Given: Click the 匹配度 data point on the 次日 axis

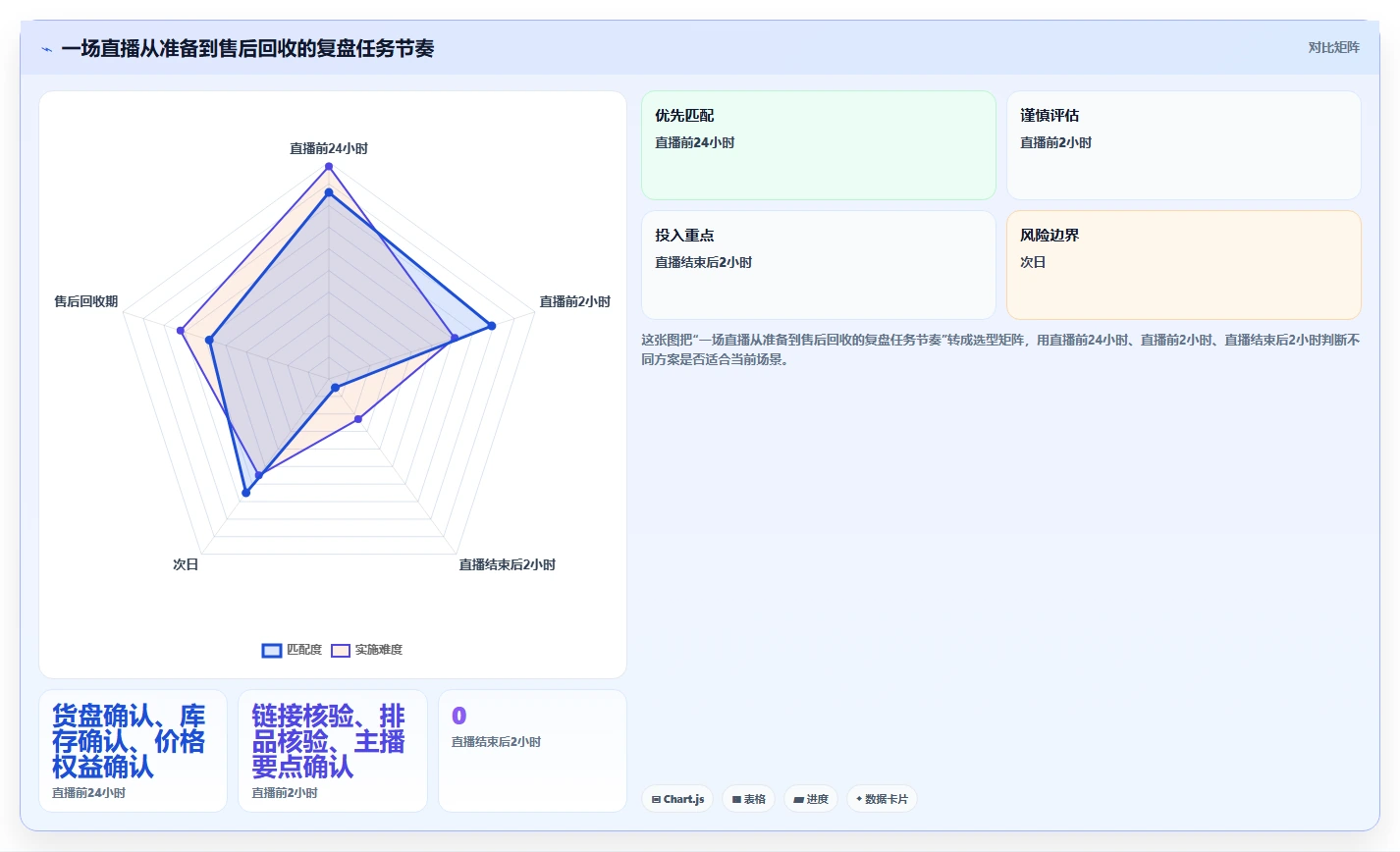Looking at the screenshot, I should point(245,493).
